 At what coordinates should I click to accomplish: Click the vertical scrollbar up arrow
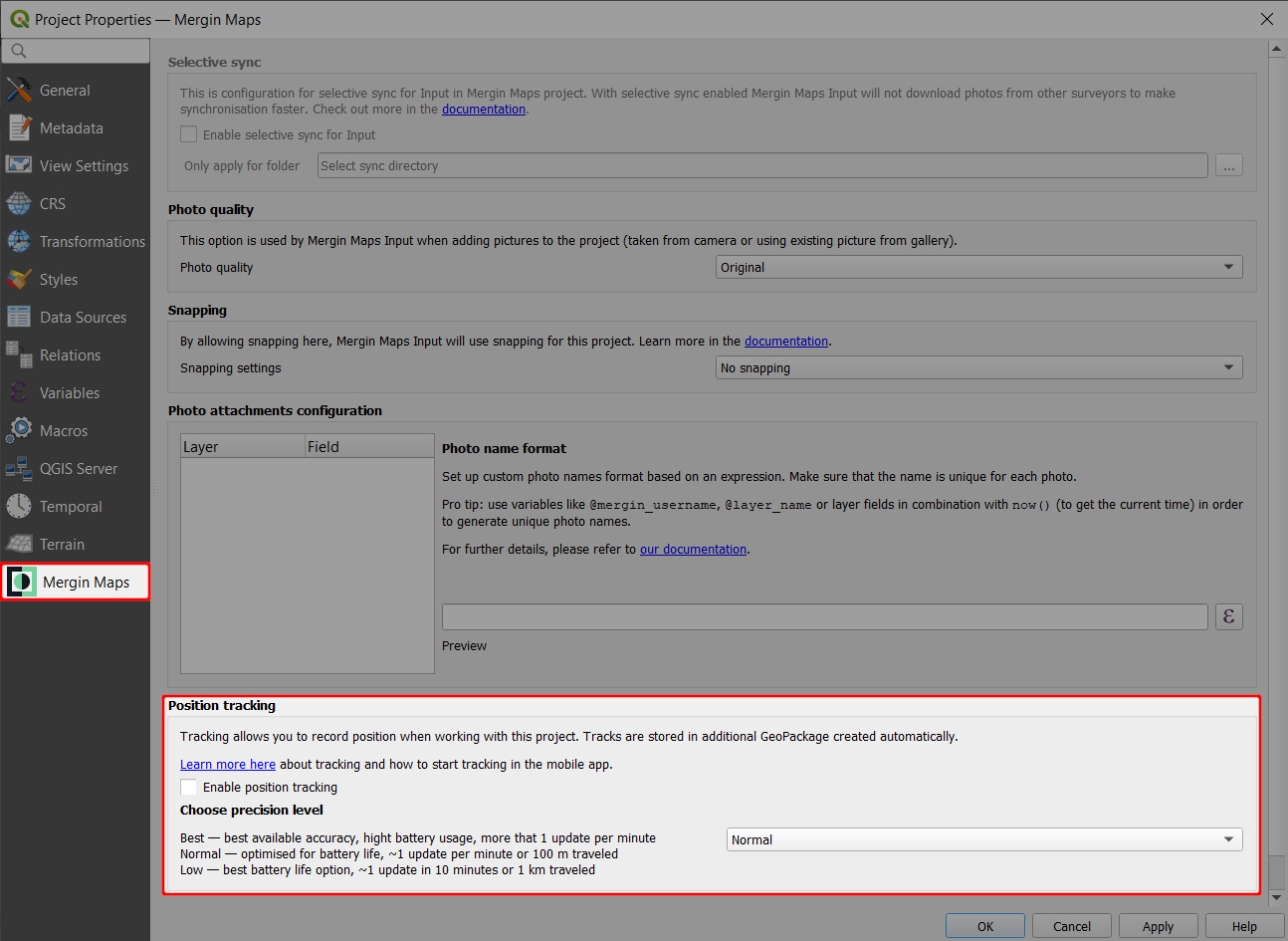click(1277, 48)
